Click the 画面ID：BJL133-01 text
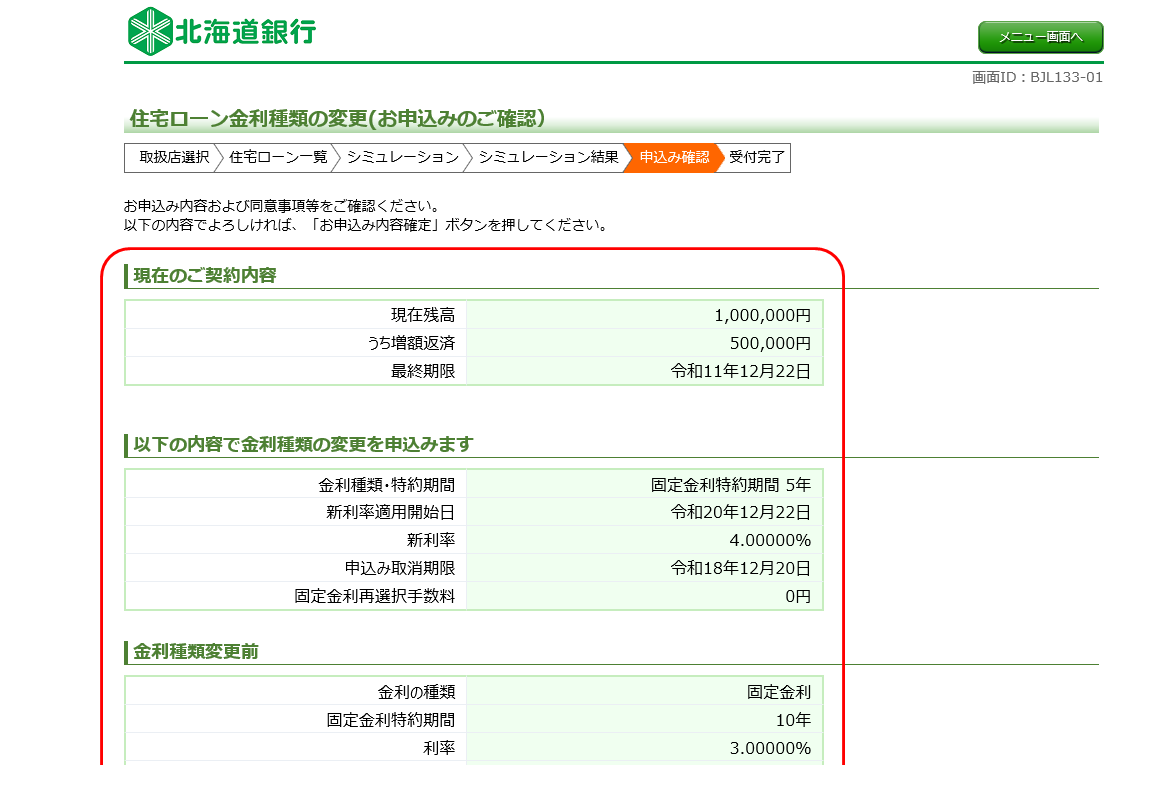The width and height of the screenshot is (1170, 792). pos(1037,78)
